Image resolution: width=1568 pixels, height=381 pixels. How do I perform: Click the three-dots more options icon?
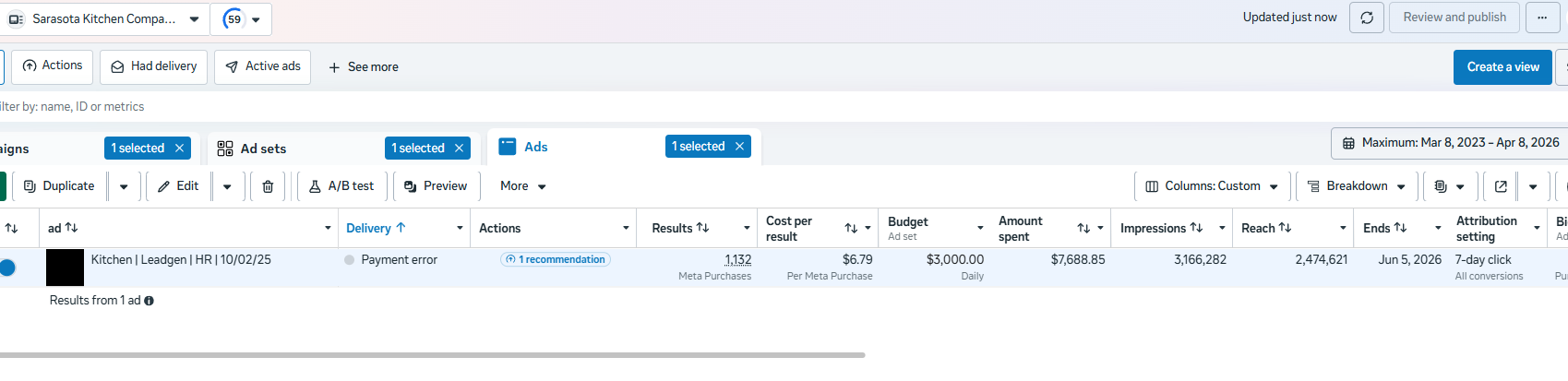pyautogui.click(x=1542, y=18)
